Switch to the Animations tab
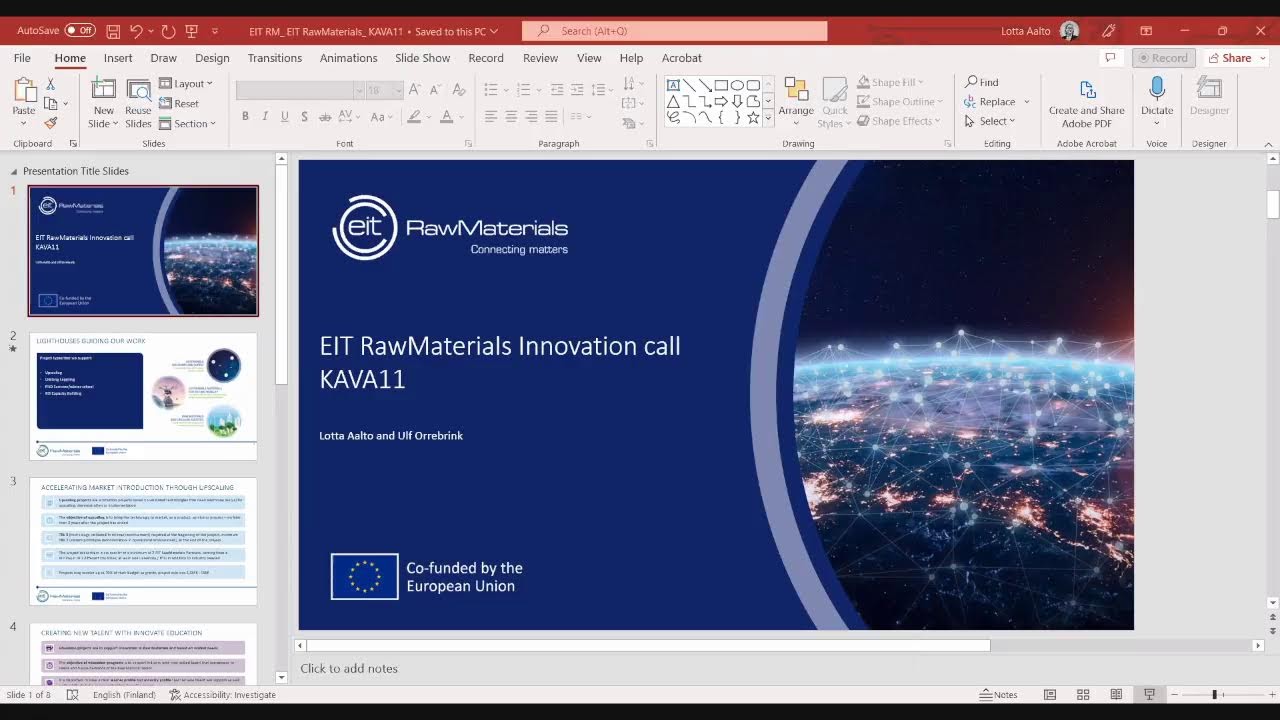This screenshot has height=720, width=1280. tap(348, 58)
